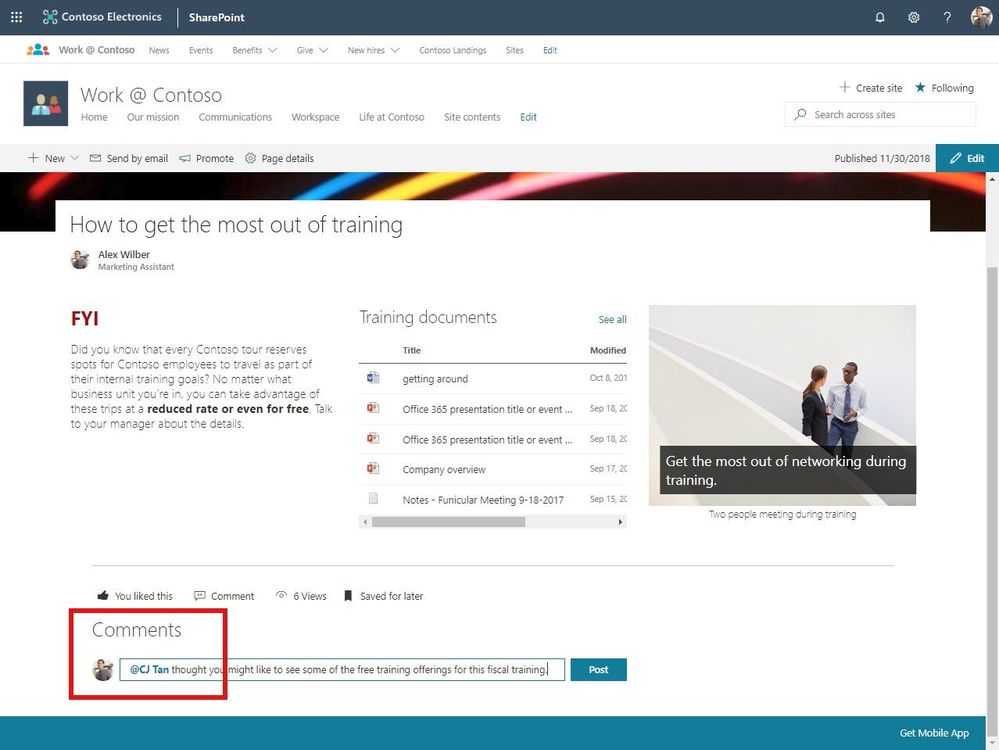Click the Promote command
Image resolution: width=999 pixels, height=750 pixels.
206,158
